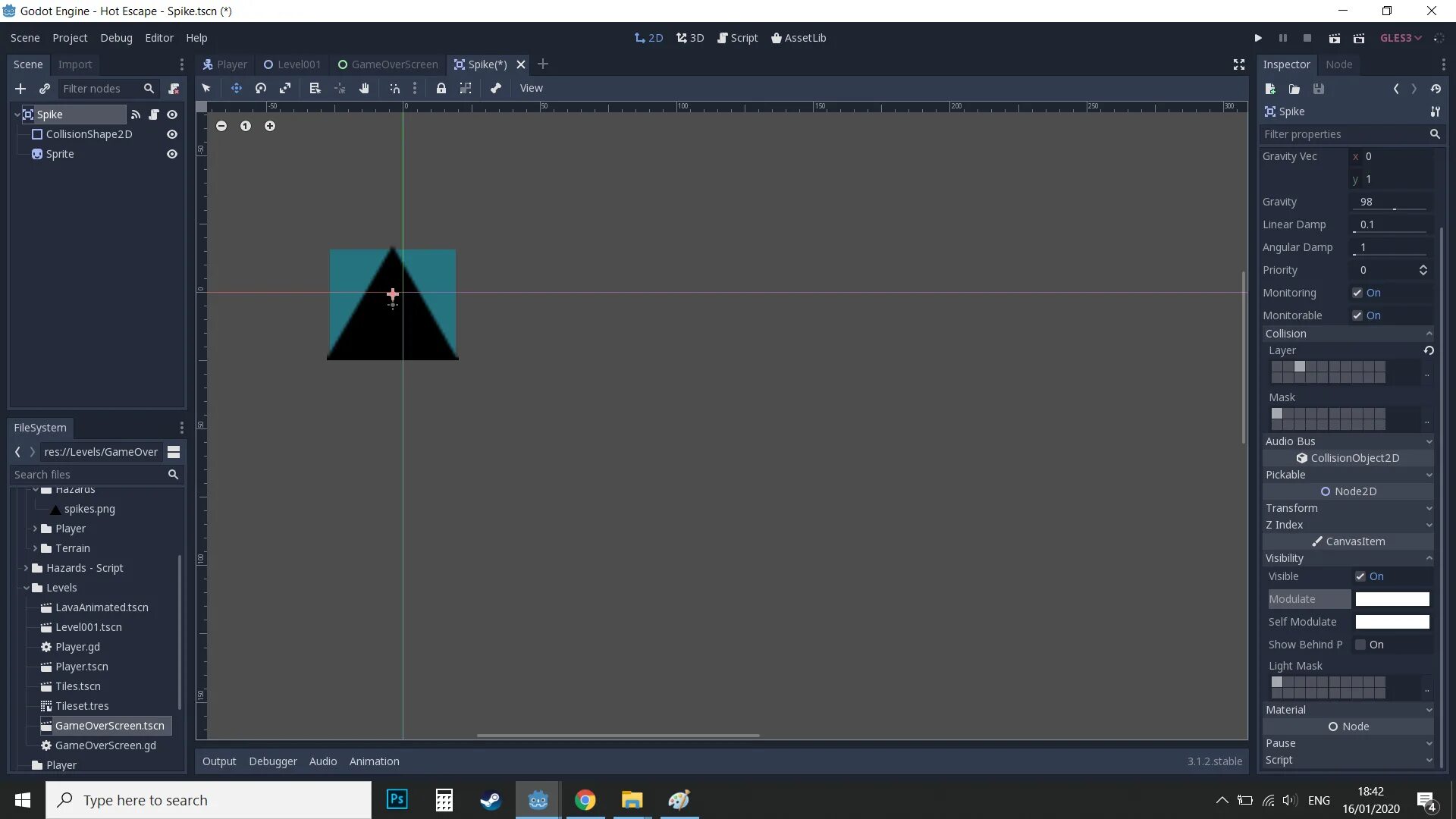The width and height of the screenshot is (1456, 819).
Task: Switch to the Node dock tab
Action: point(1338,64)
